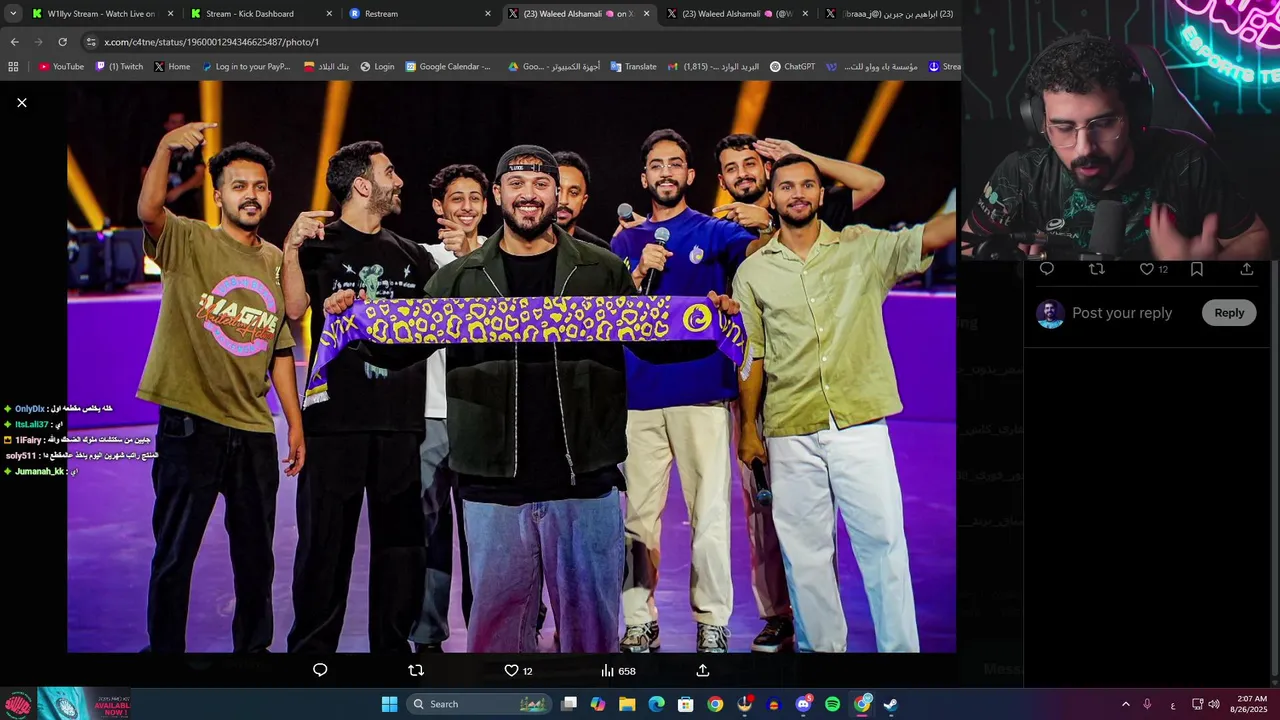Open the YouTube bookmark
Viewport: 1280px width, 720px height.
coord(61,67)
